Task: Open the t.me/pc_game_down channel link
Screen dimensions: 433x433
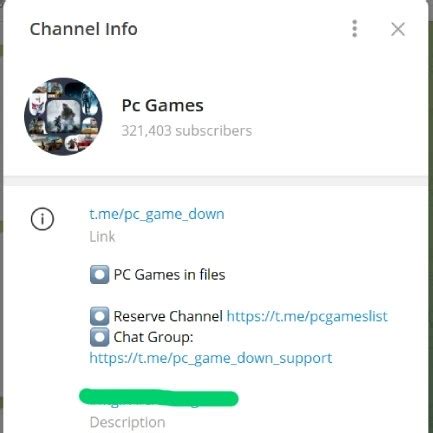Action: pyautogui.click(x=157, y=214)
